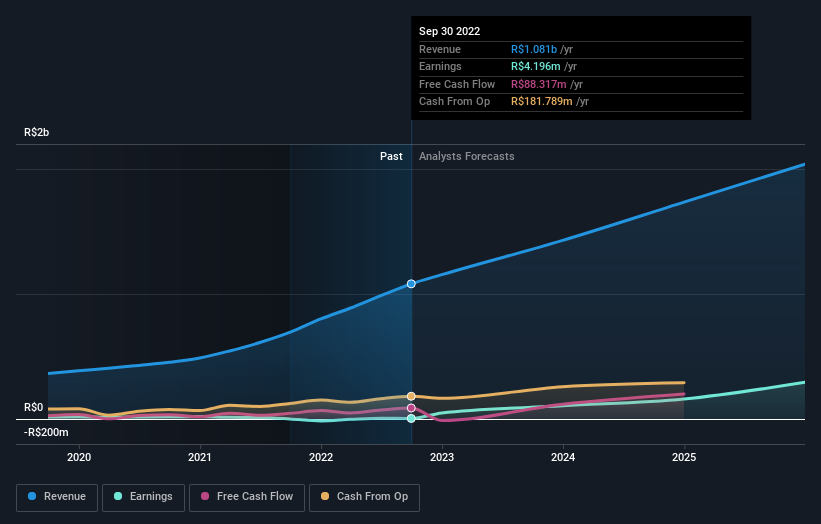Toggle the Cash From Op legend button
Screen dimensions: 821x524
(x=364, y=497)
